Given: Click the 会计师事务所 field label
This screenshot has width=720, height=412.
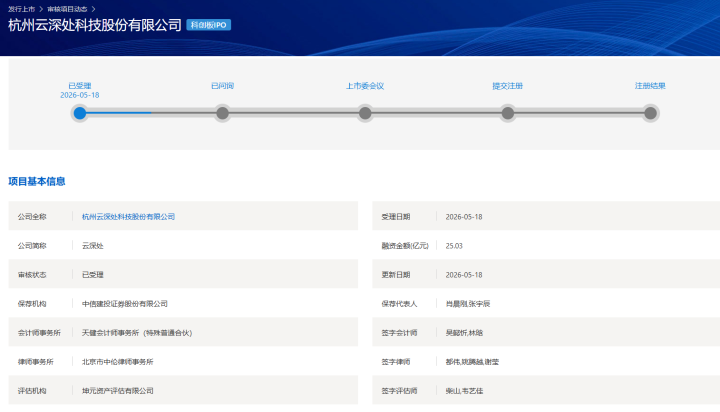Looking at the screenshot, I should pos(39,333).
